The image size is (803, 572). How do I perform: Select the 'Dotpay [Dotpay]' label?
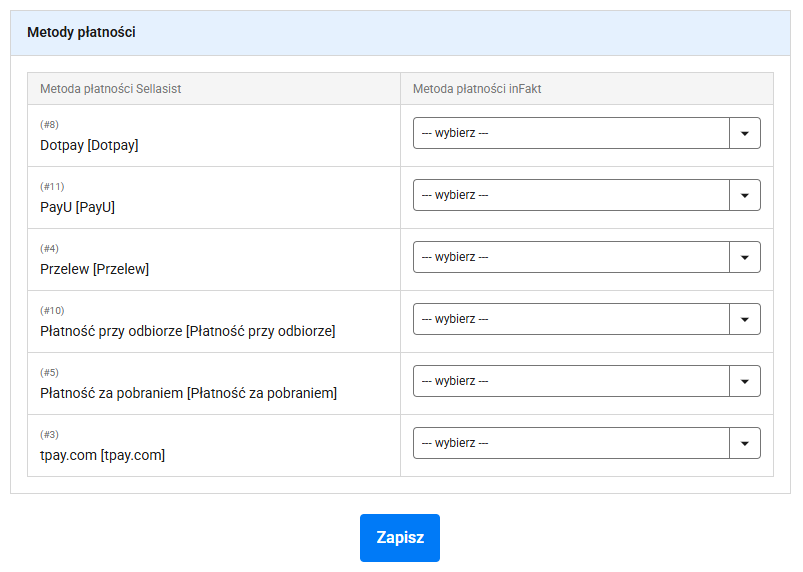pyautogui.click(x=89, y=145)
